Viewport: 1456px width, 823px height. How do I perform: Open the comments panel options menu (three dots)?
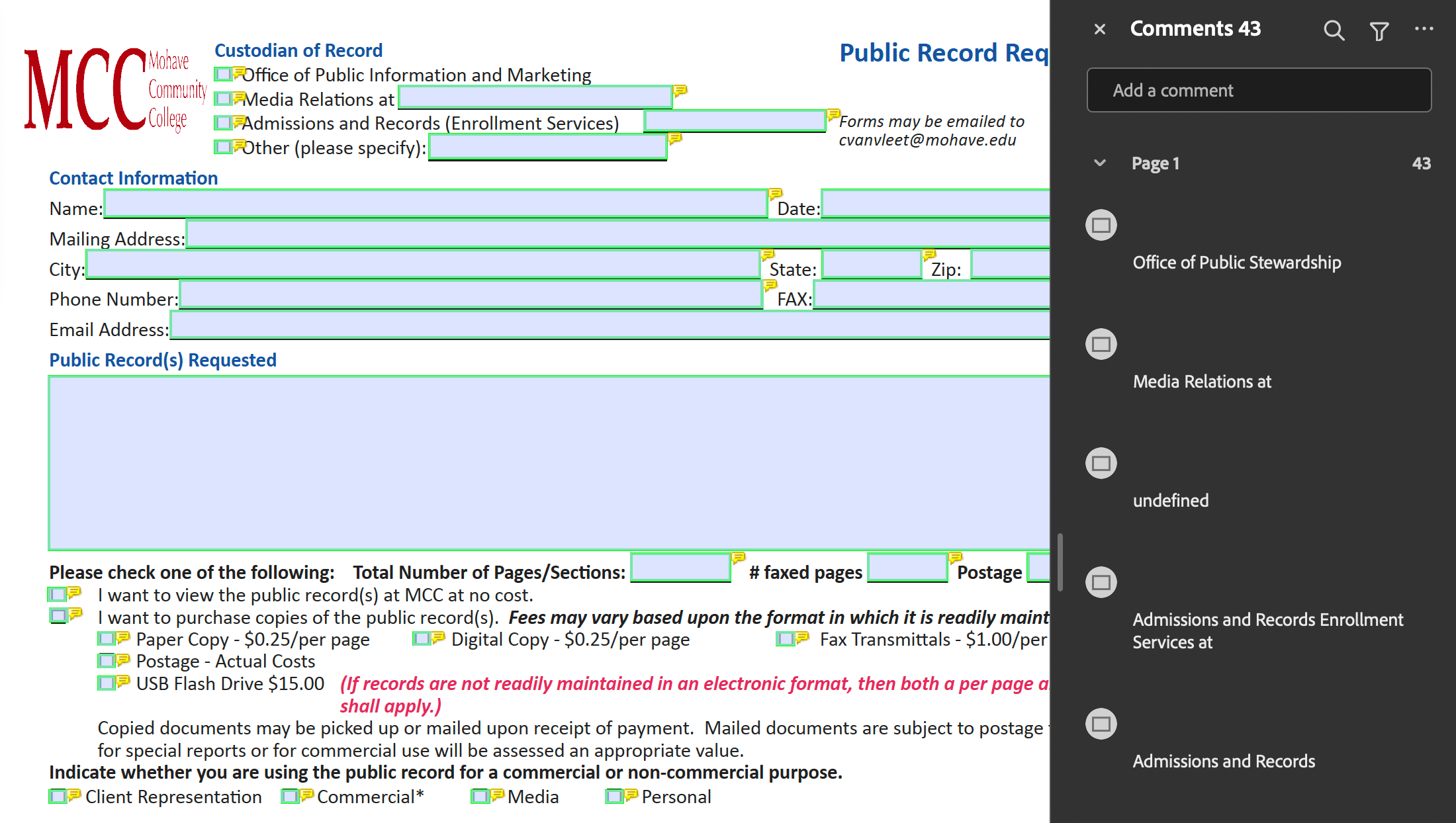[1424, 29]
